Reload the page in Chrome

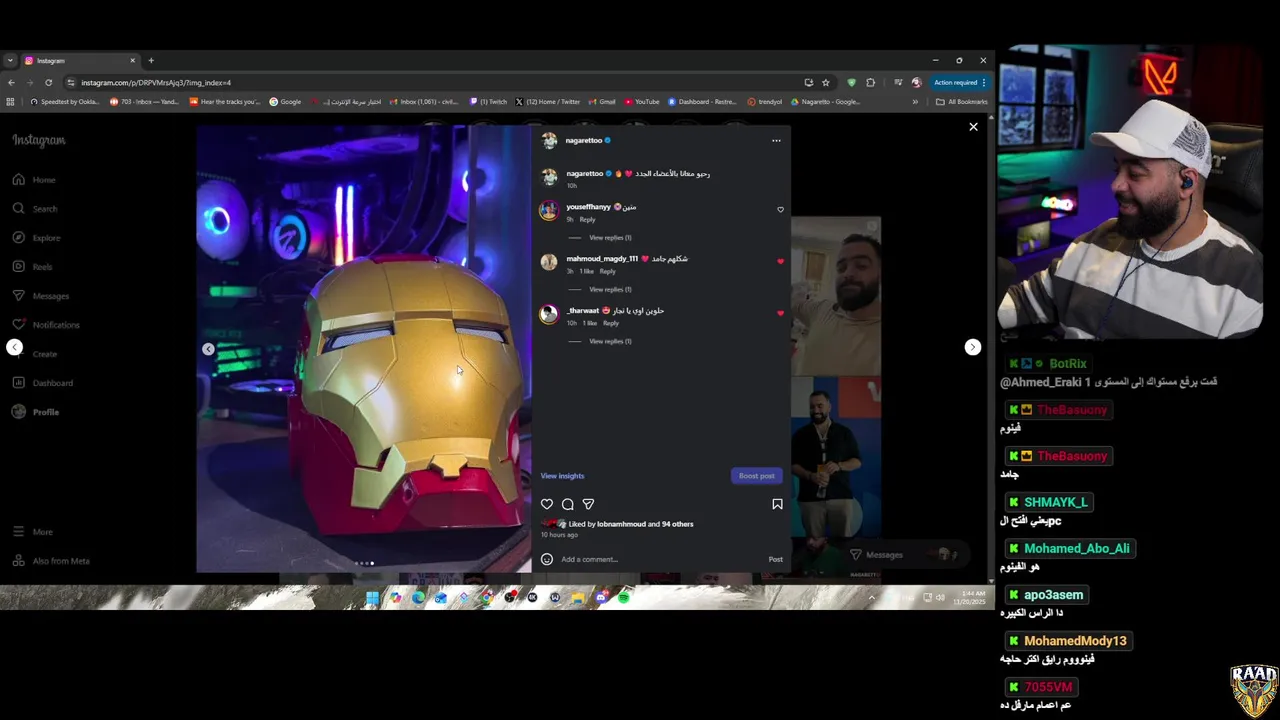click(x=48, y=83)
